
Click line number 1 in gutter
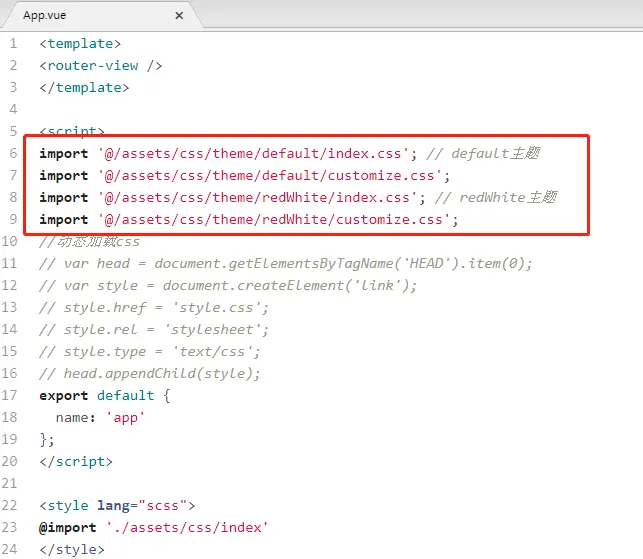(x=14, y=43)
